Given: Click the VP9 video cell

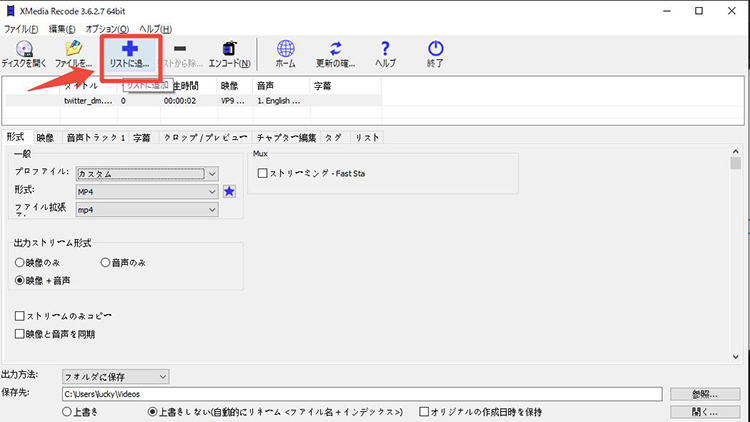Looking at the screenshot, I should click(x=233, y=101).
